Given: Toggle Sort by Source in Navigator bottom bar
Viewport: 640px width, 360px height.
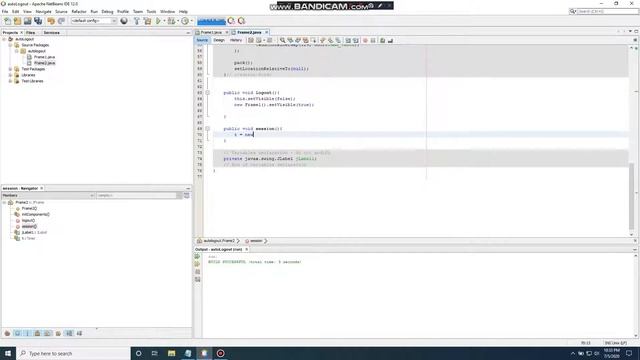Looking at the screenshot, I should tap(79, 333).
